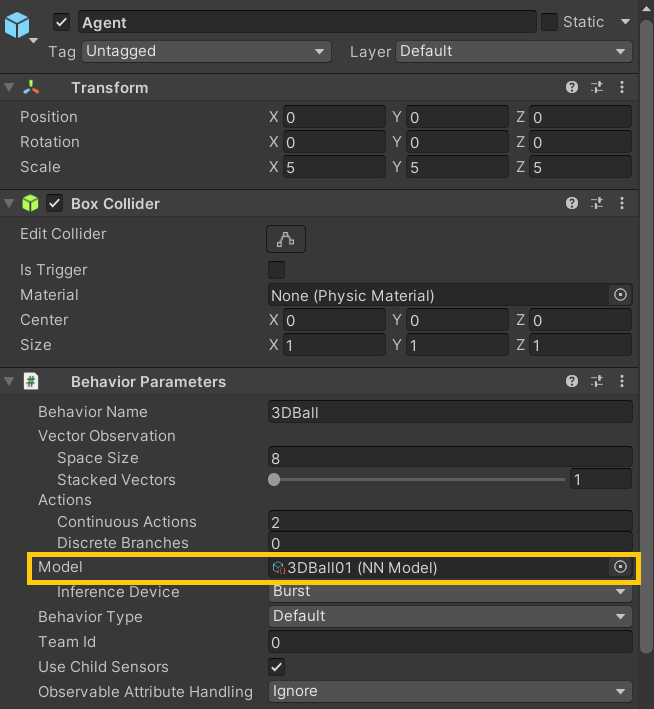Click the Stacked Vectors value field
The image size is (654, 709).
point(601,479)
